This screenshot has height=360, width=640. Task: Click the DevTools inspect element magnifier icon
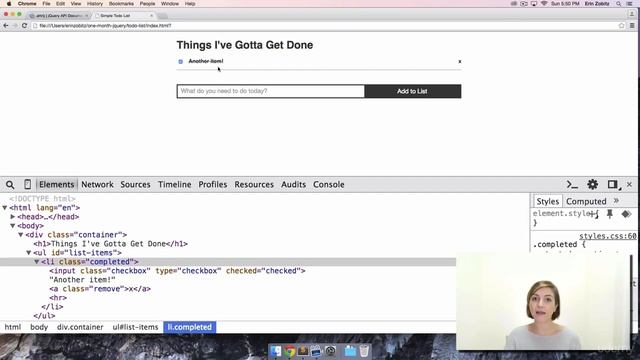tap(10, 185)
